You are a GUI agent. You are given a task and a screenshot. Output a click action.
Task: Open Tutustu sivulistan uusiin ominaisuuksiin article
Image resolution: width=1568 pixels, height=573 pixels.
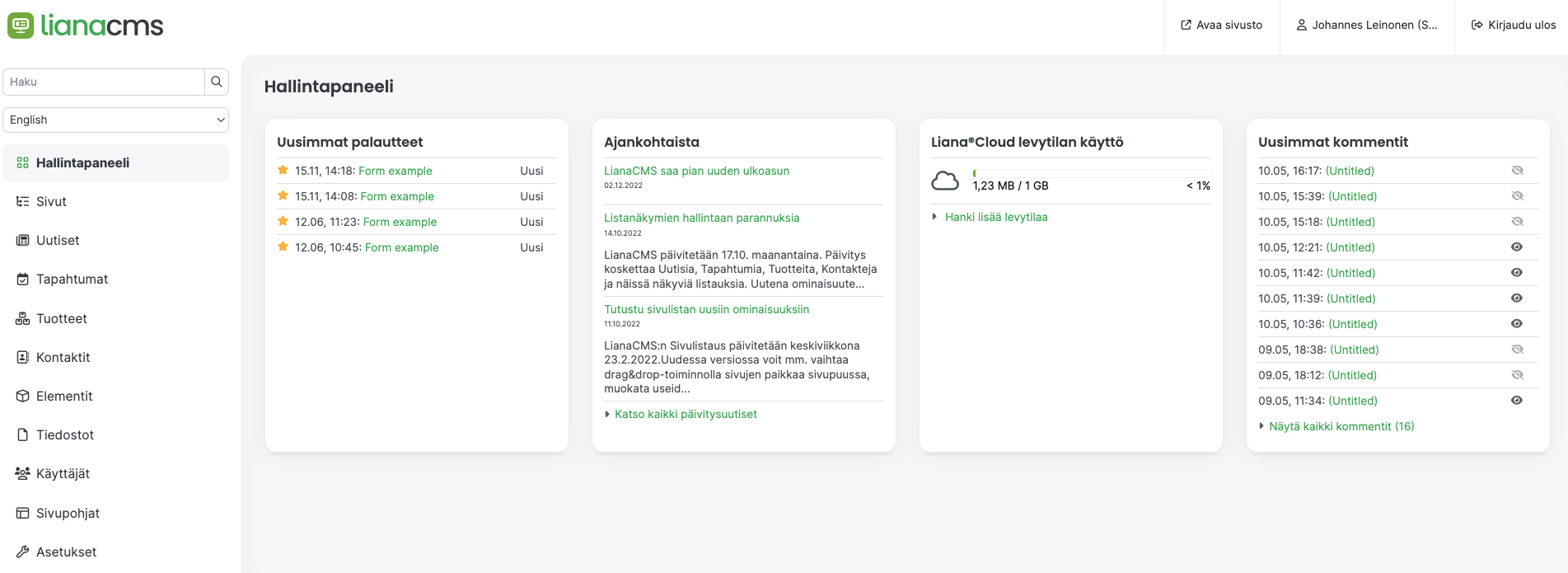[x=706, y=309]
